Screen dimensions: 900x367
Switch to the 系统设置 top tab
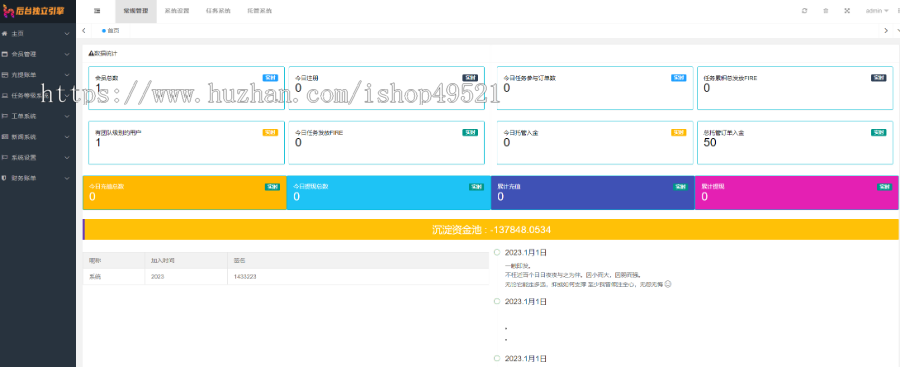[x=177, y=11]
